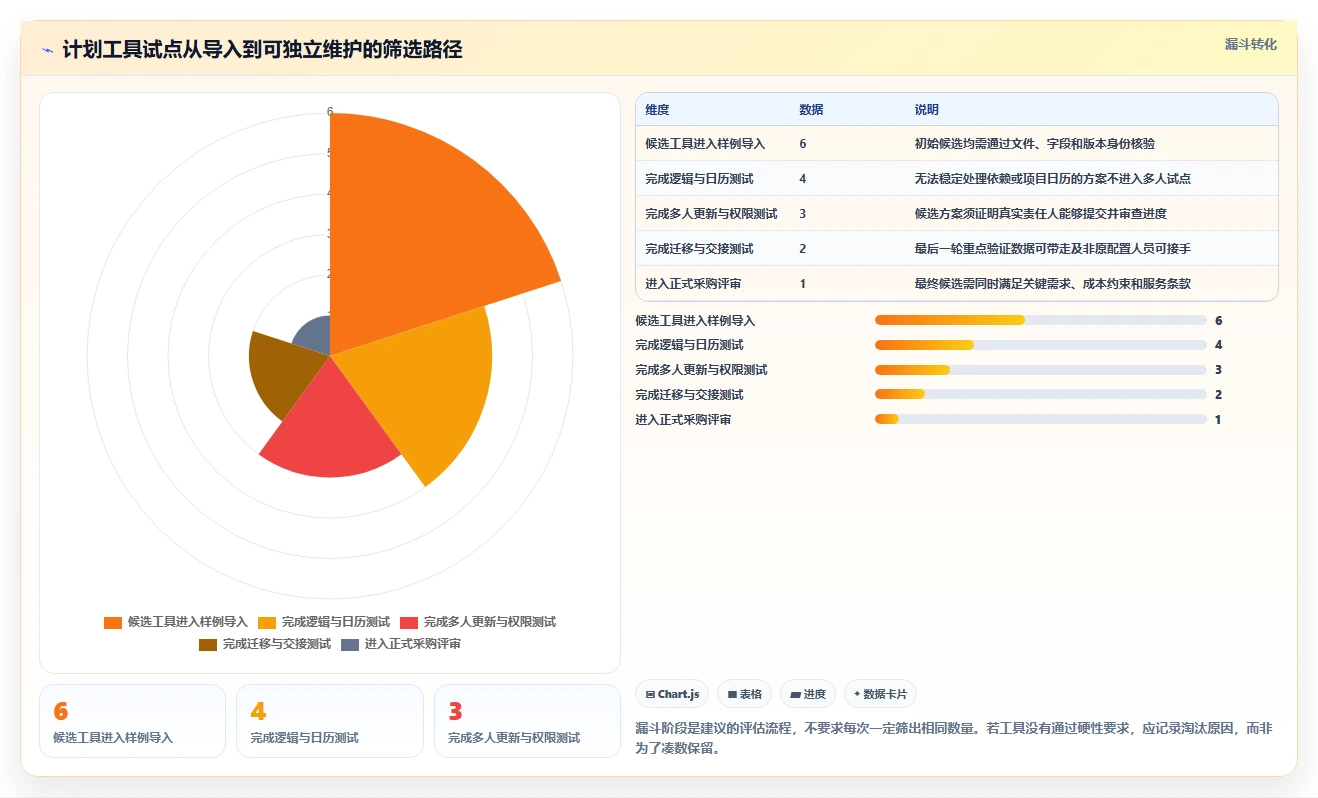Toggle yellow legend swatch 完成逻辑与日历测试

pyautogui.click(x=267, y=622)
